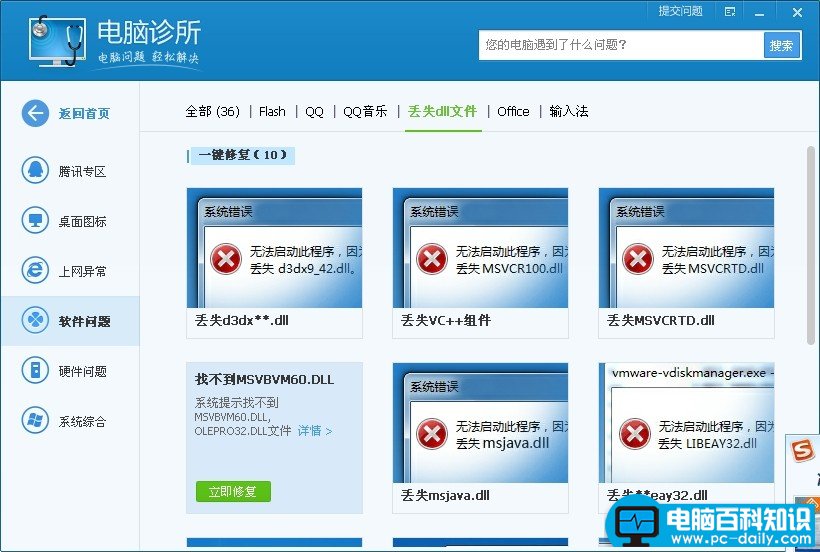The image size is (820, 552).
Task: Click the back arrow icon for 返回首页
Action: coord(35,113)
